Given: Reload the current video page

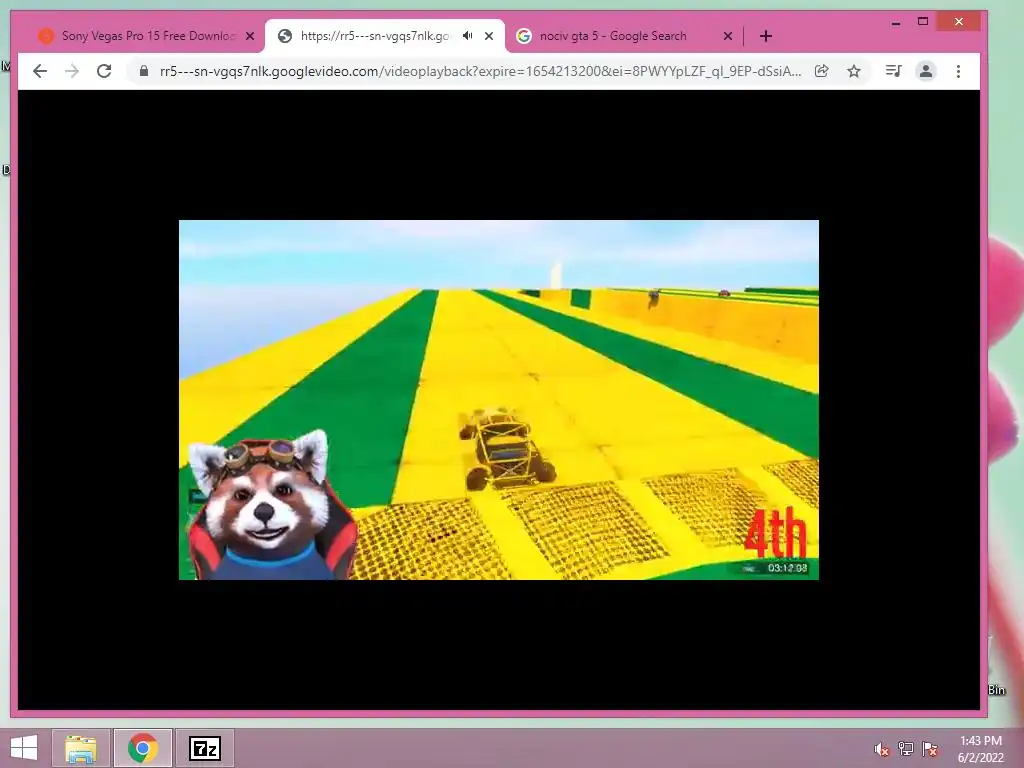Looking at the screenshot, I should (x=104, y=71).
